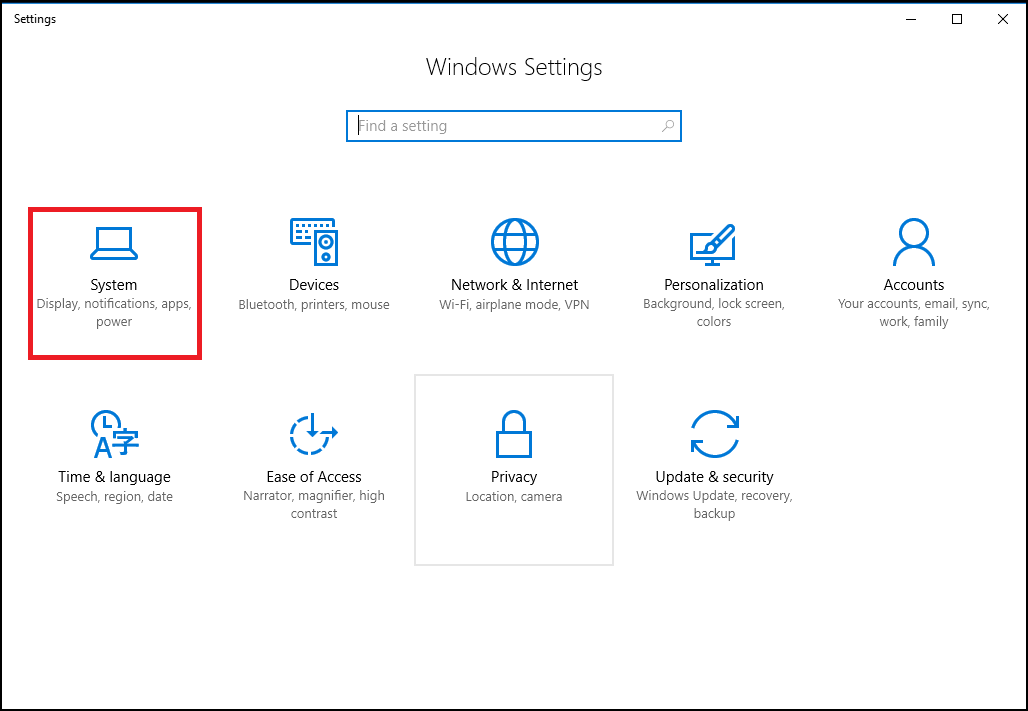Click the padlock icon above Privacy
The width and height of the screenshot is (1028, 711).
click(514, 433)
